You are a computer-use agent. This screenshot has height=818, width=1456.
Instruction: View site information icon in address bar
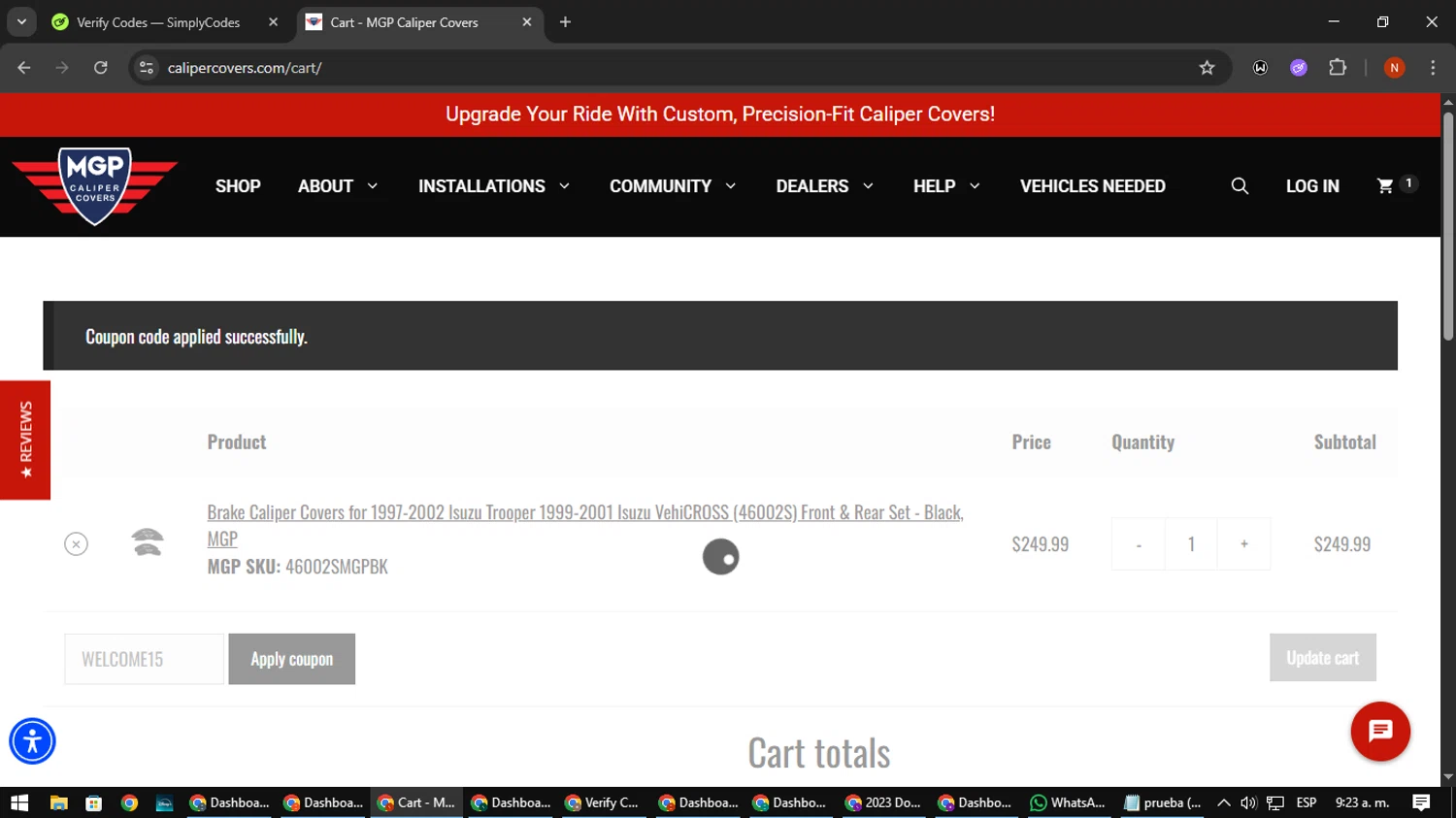pos(147,68)
